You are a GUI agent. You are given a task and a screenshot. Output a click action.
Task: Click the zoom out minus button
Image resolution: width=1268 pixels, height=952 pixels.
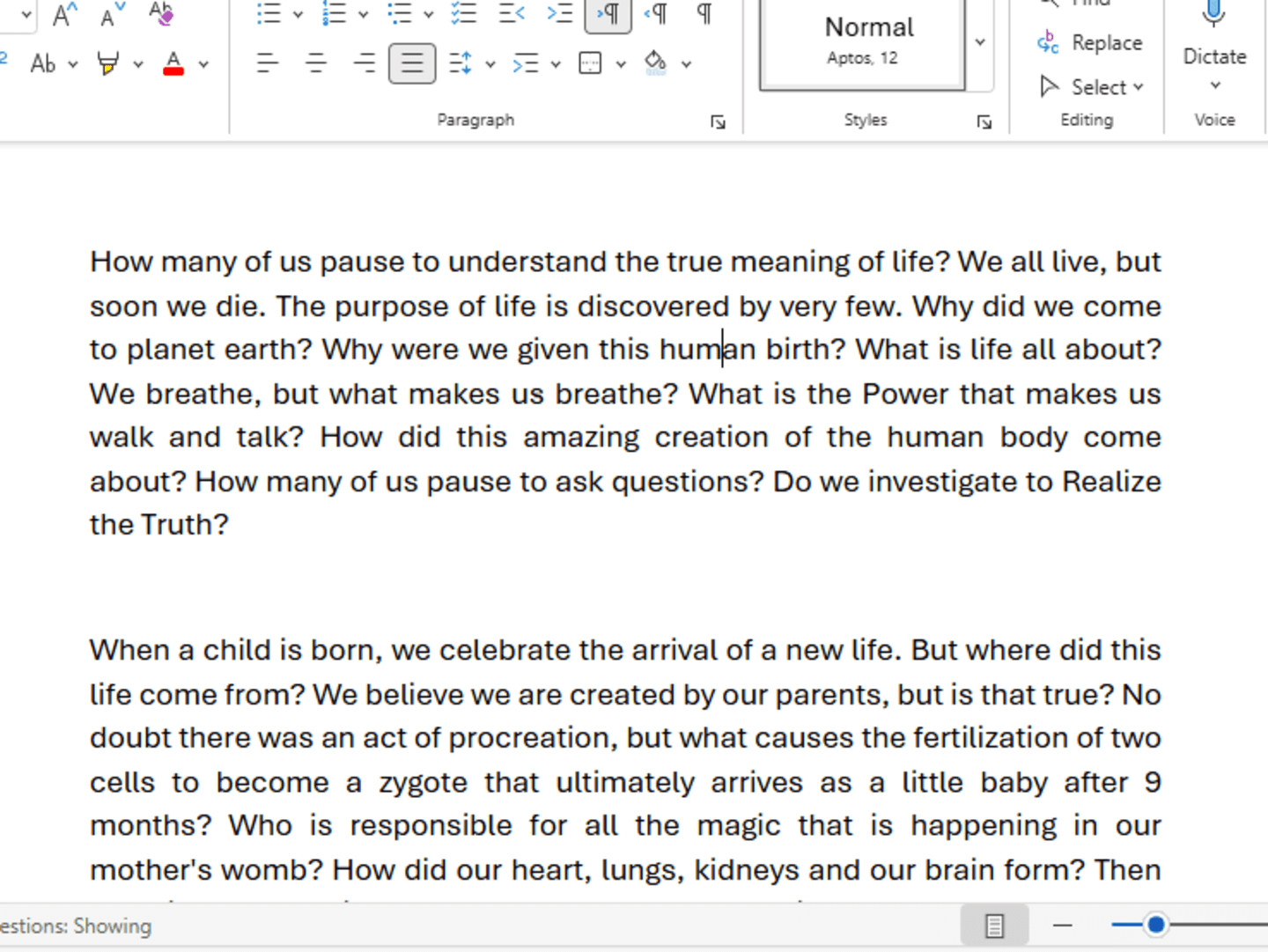[x=1063, y=926]
